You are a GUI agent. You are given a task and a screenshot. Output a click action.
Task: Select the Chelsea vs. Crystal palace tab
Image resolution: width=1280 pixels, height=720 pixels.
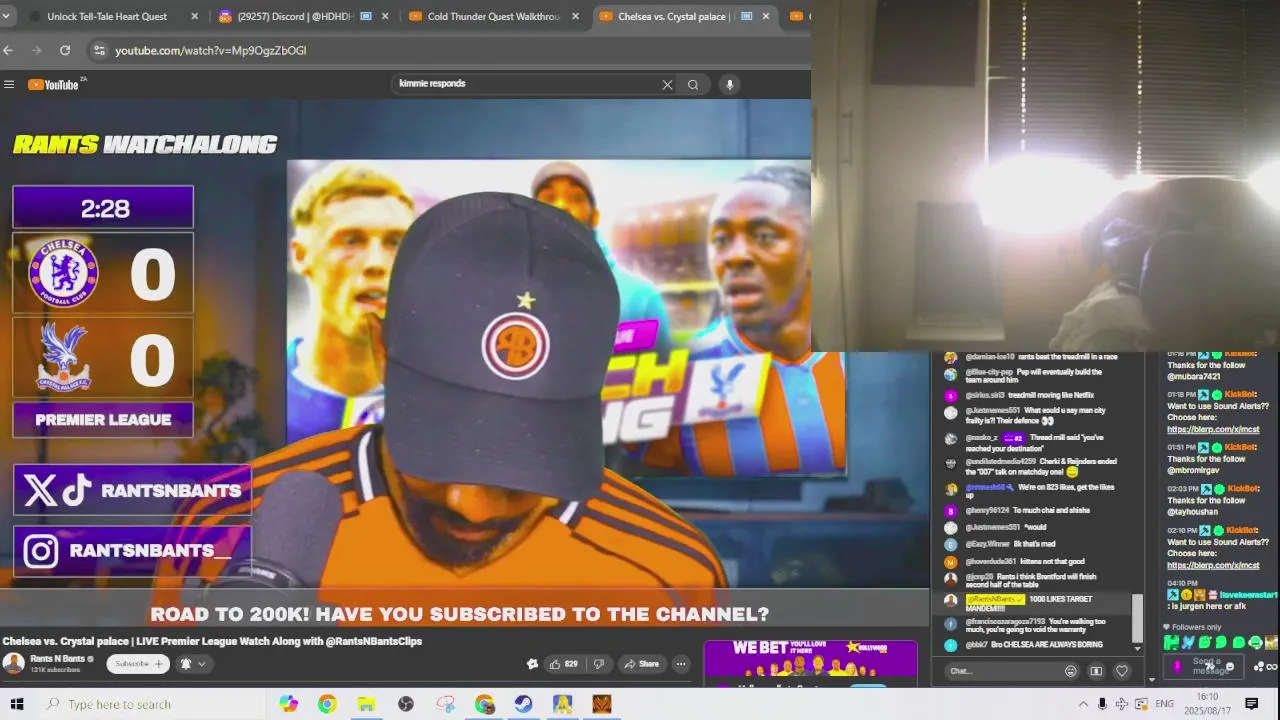click(685, 16)
